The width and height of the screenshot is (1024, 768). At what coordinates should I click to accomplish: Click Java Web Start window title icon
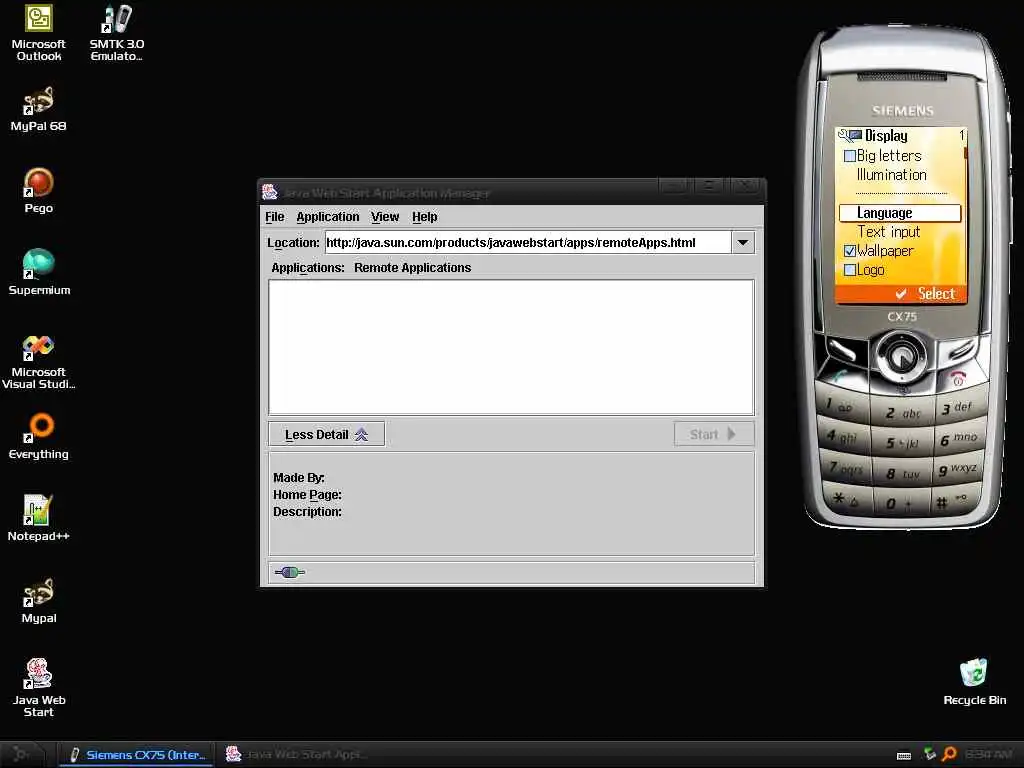(270, 192)
